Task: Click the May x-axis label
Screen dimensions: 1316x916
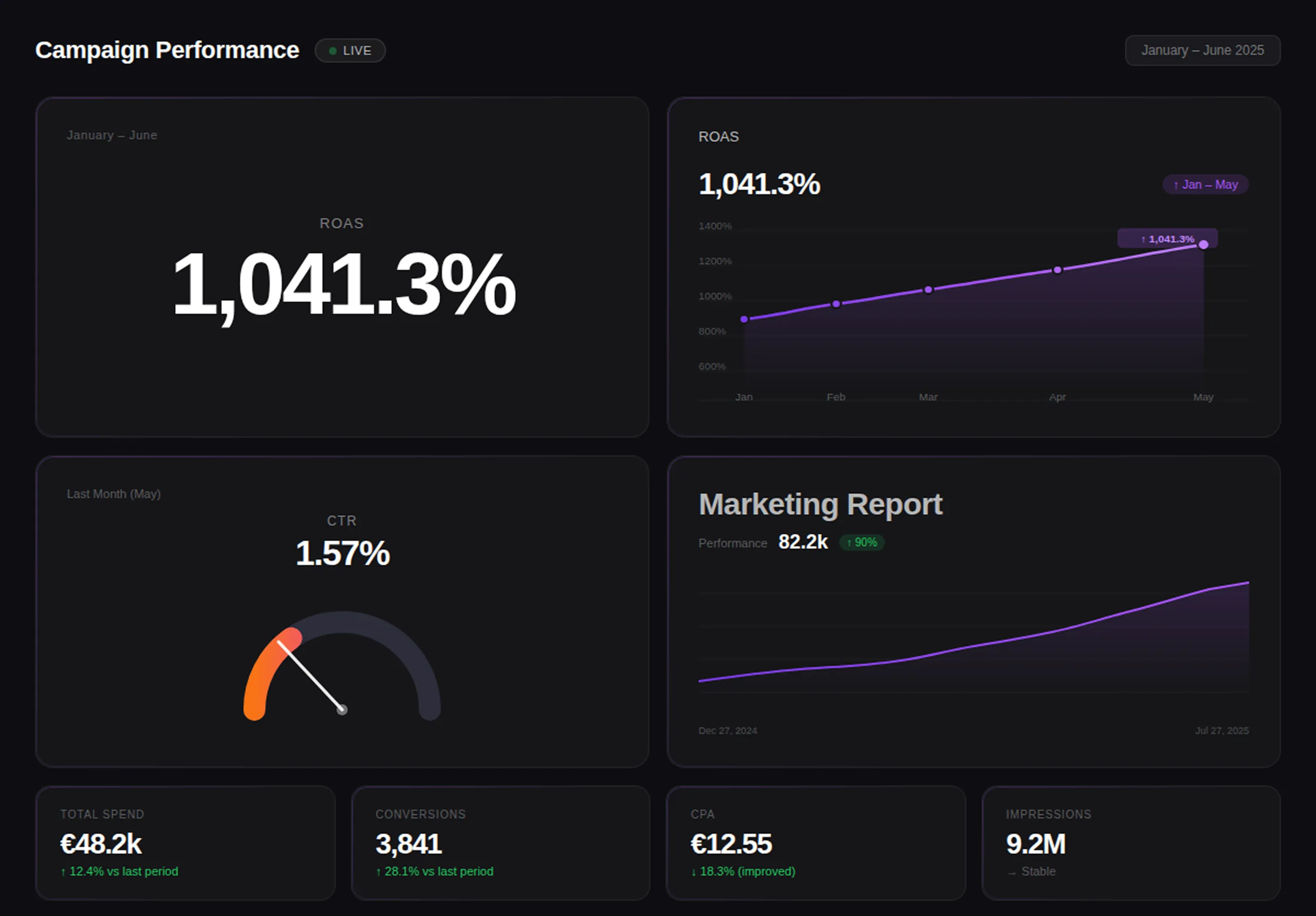Action: [x=1203, y=397]
